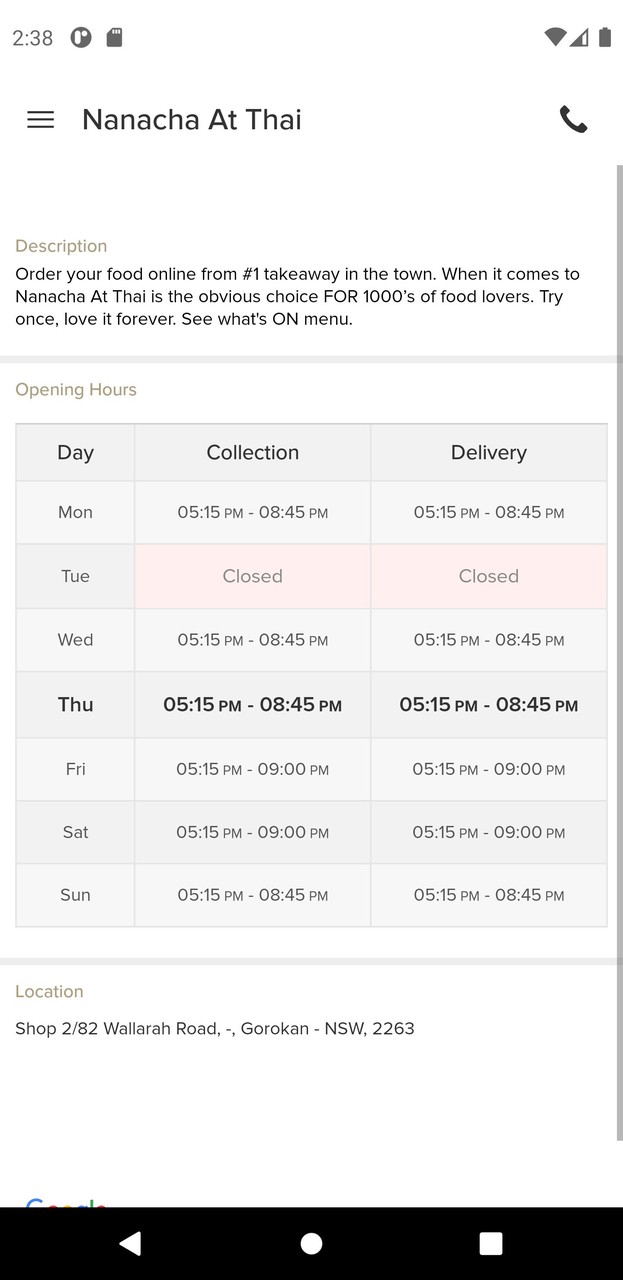Tap the Opening Hours section heading
Image resolution: width=623 pixels, height=1280 pixels.
click(76, 390)
